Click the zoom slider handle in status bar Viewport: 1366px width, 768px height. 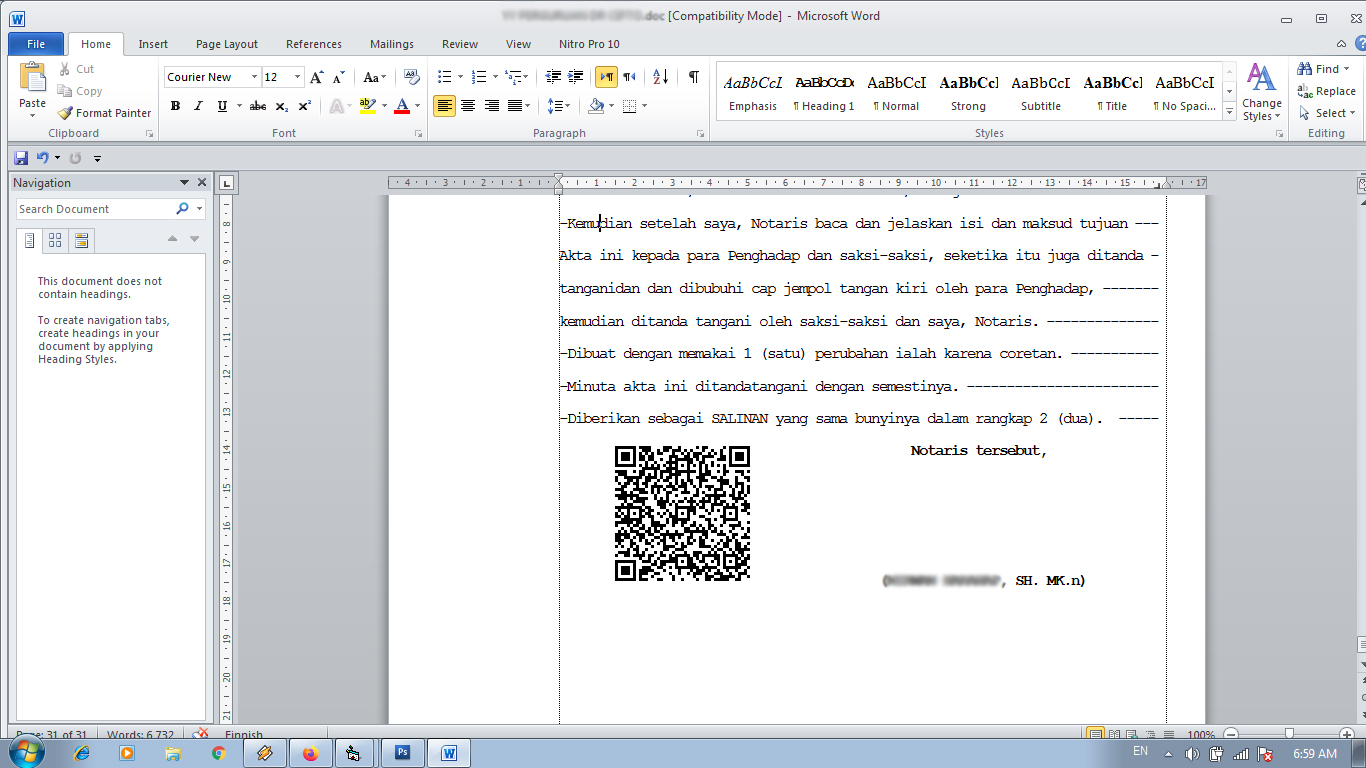[x=1289, y=734]
